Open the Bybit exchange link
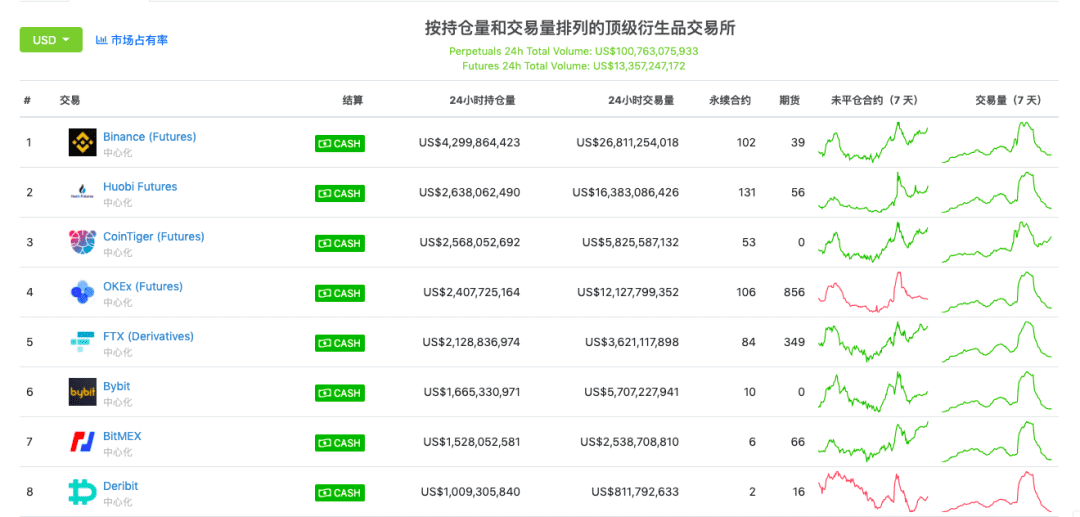The image size is (1080, 517). [116, 386]
